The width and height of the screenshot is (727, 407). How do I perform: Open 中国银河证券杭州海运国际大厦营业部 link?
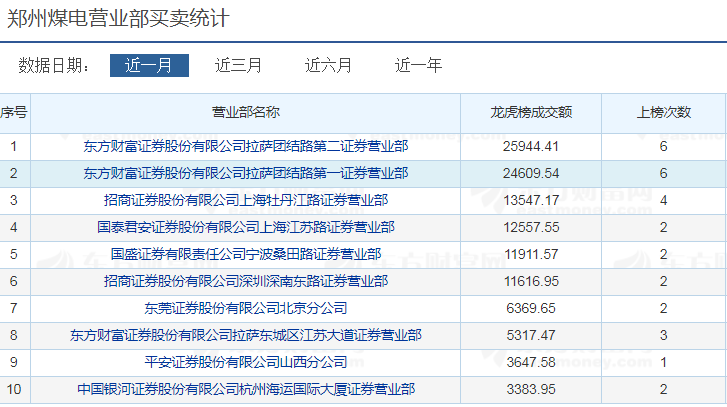(x=246, y=389)
